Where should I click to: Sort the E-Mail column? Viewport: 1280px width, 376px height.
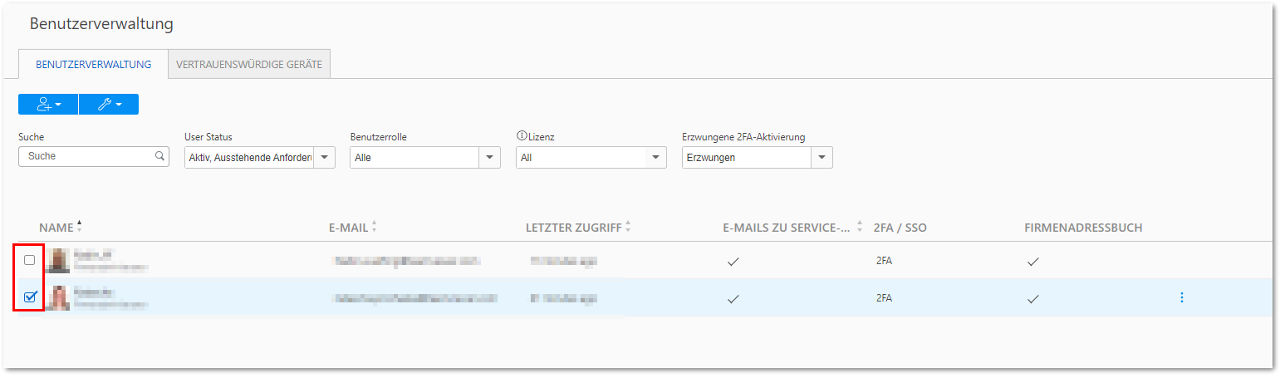click(373, 227)
